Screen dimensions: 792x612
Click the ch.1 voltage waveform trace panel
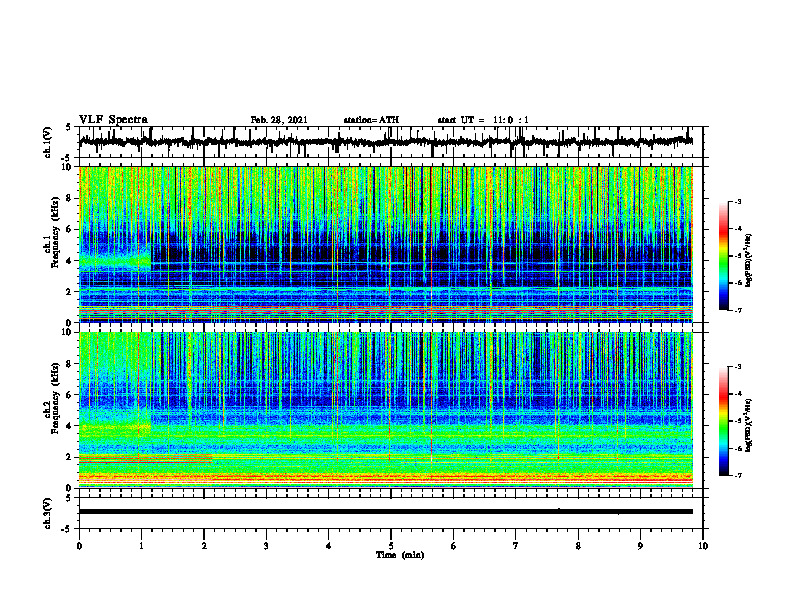tap(391, 142)
